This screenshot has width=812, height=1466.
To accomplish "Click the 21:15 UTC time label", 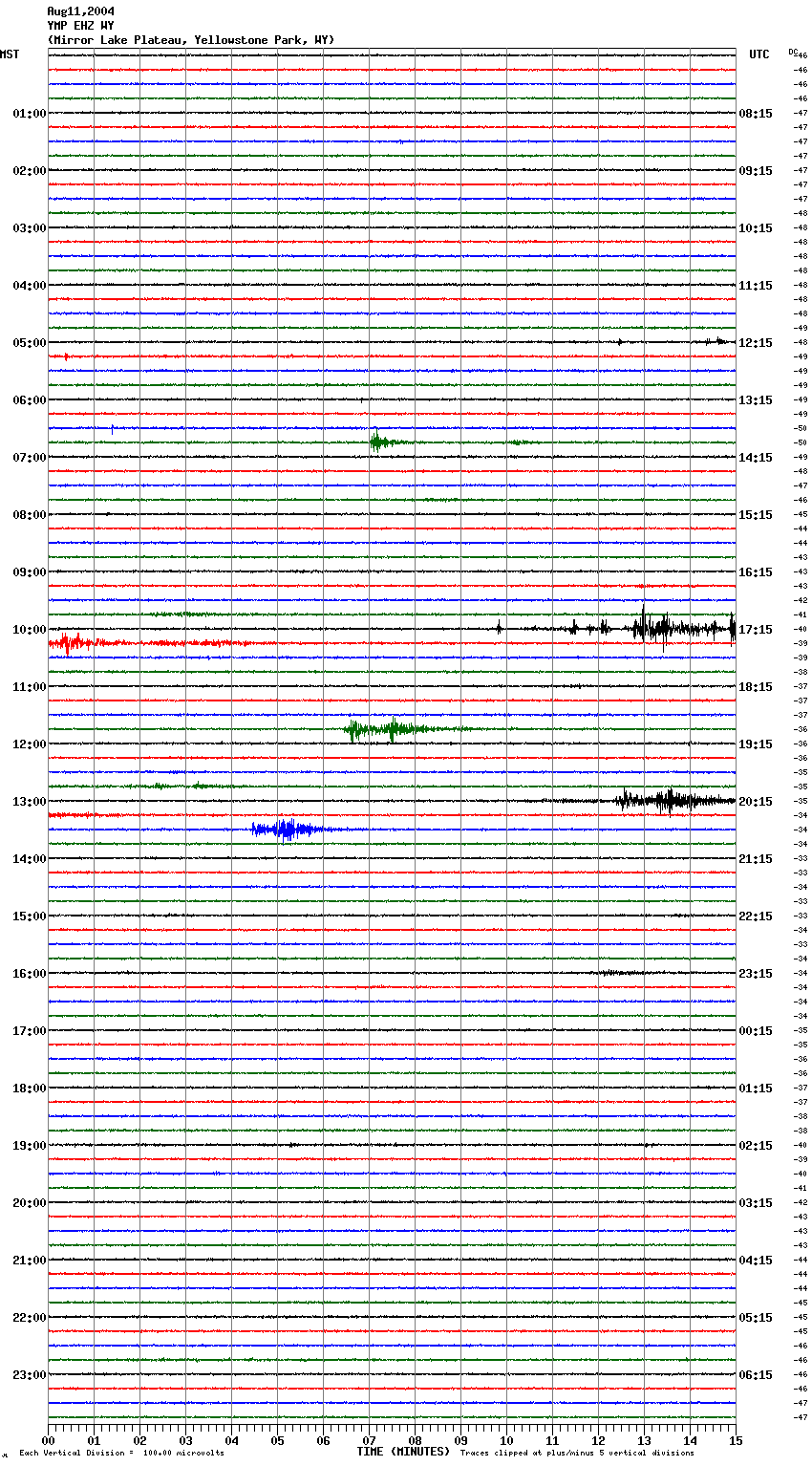I will click(756, 859).
